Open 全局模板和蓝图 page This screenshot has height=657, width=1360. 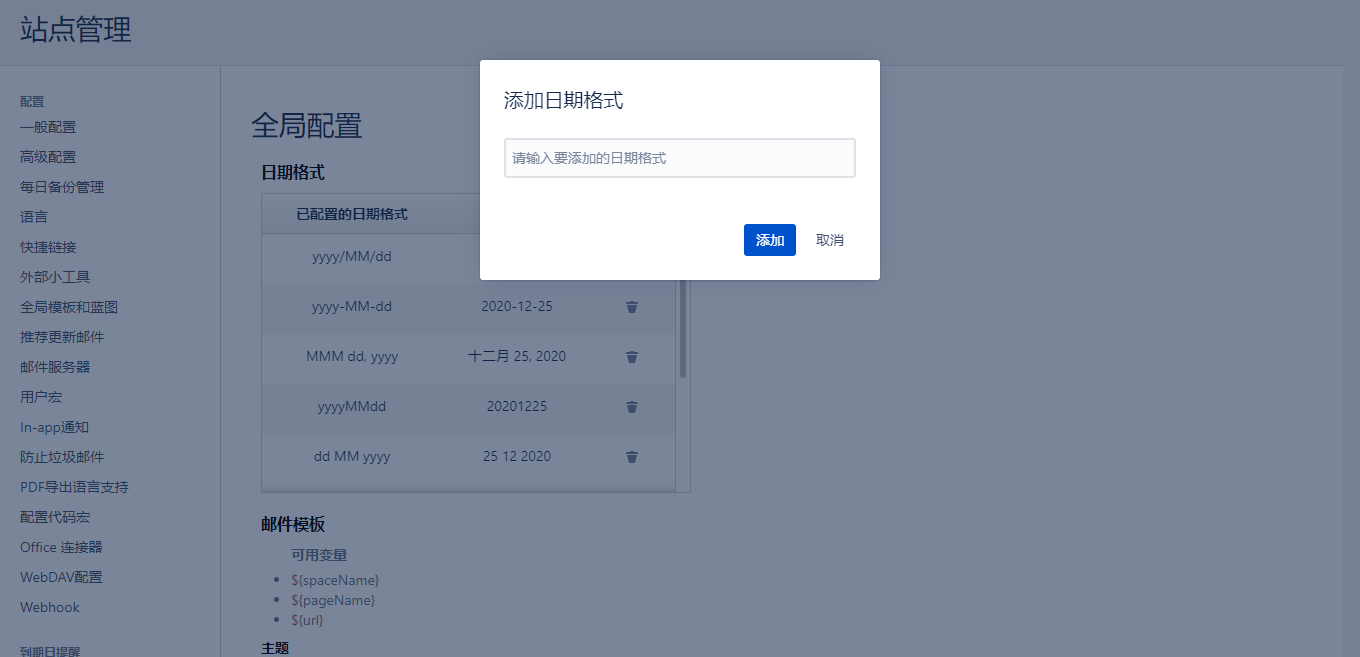tap(69, 307)
